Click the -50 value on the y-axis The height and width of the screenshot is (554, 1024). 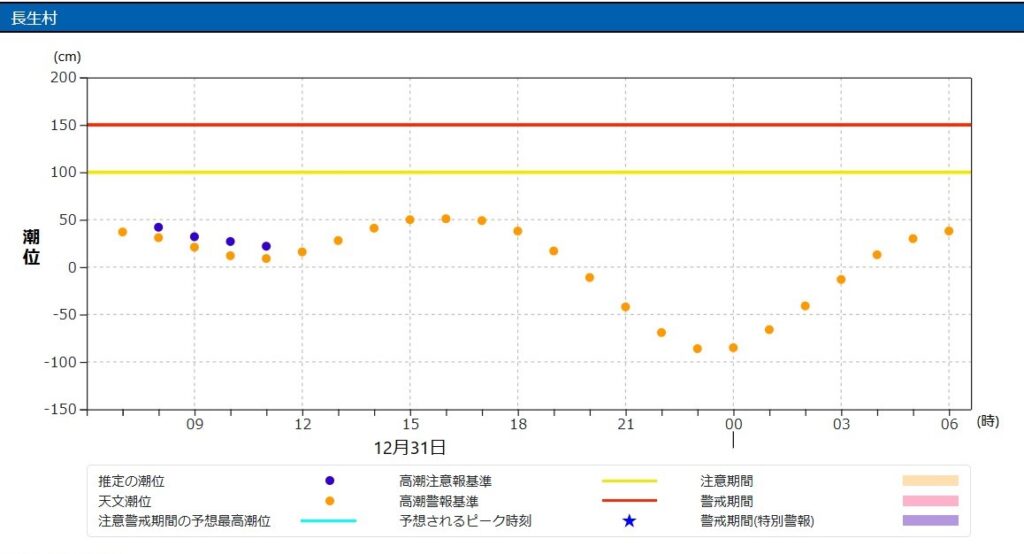tap(63, 314)
